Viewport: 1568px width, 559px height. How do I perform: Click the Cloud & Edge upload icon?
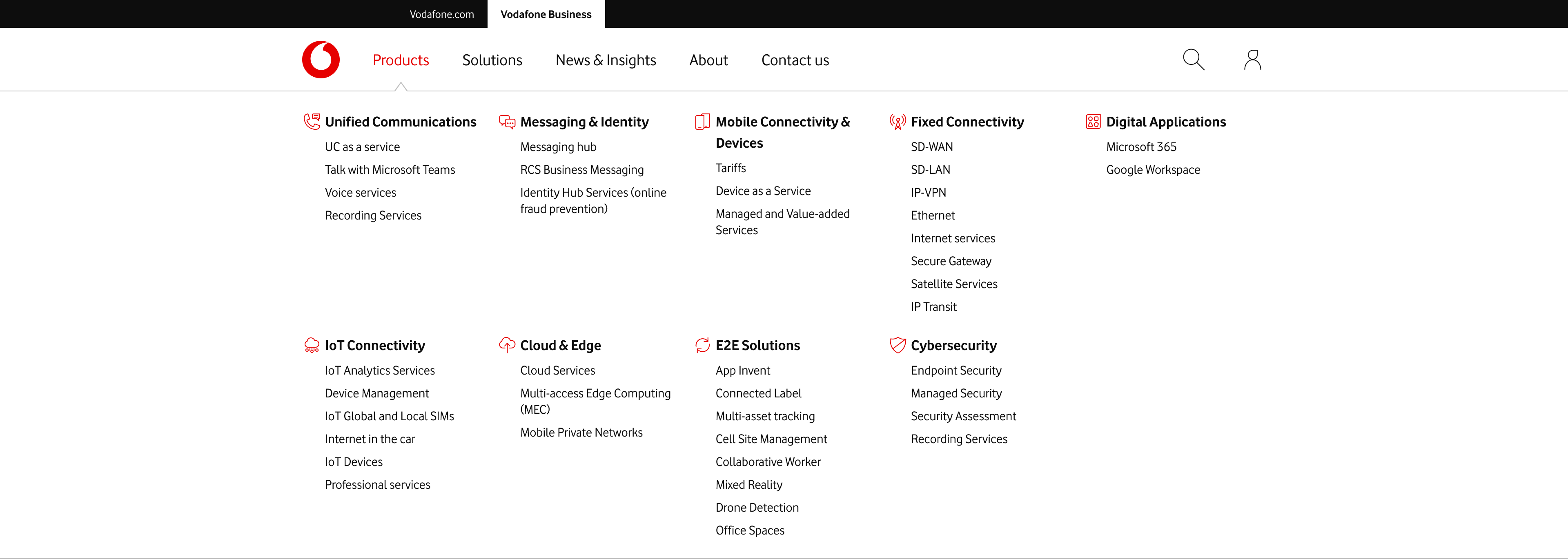(x=507, y=345)
